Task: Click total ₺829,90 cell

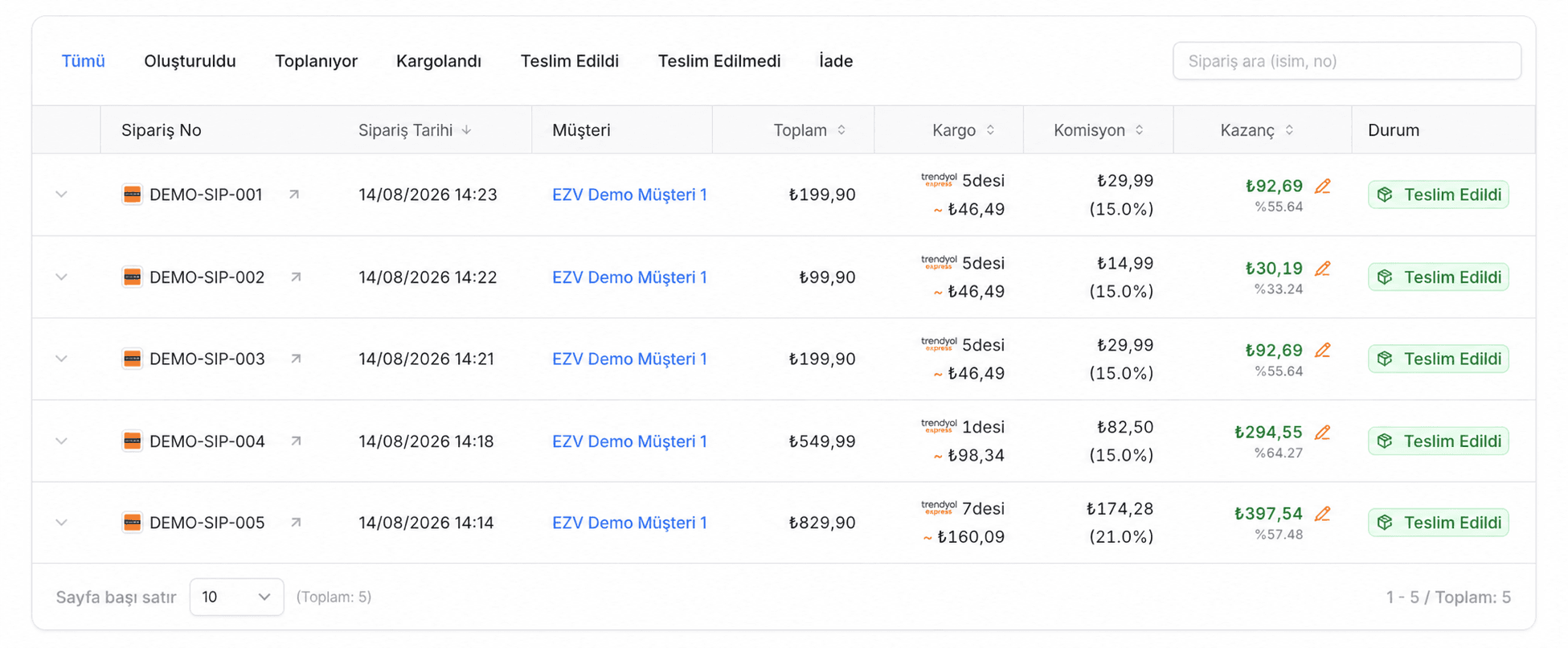Action: click(821, 523)
